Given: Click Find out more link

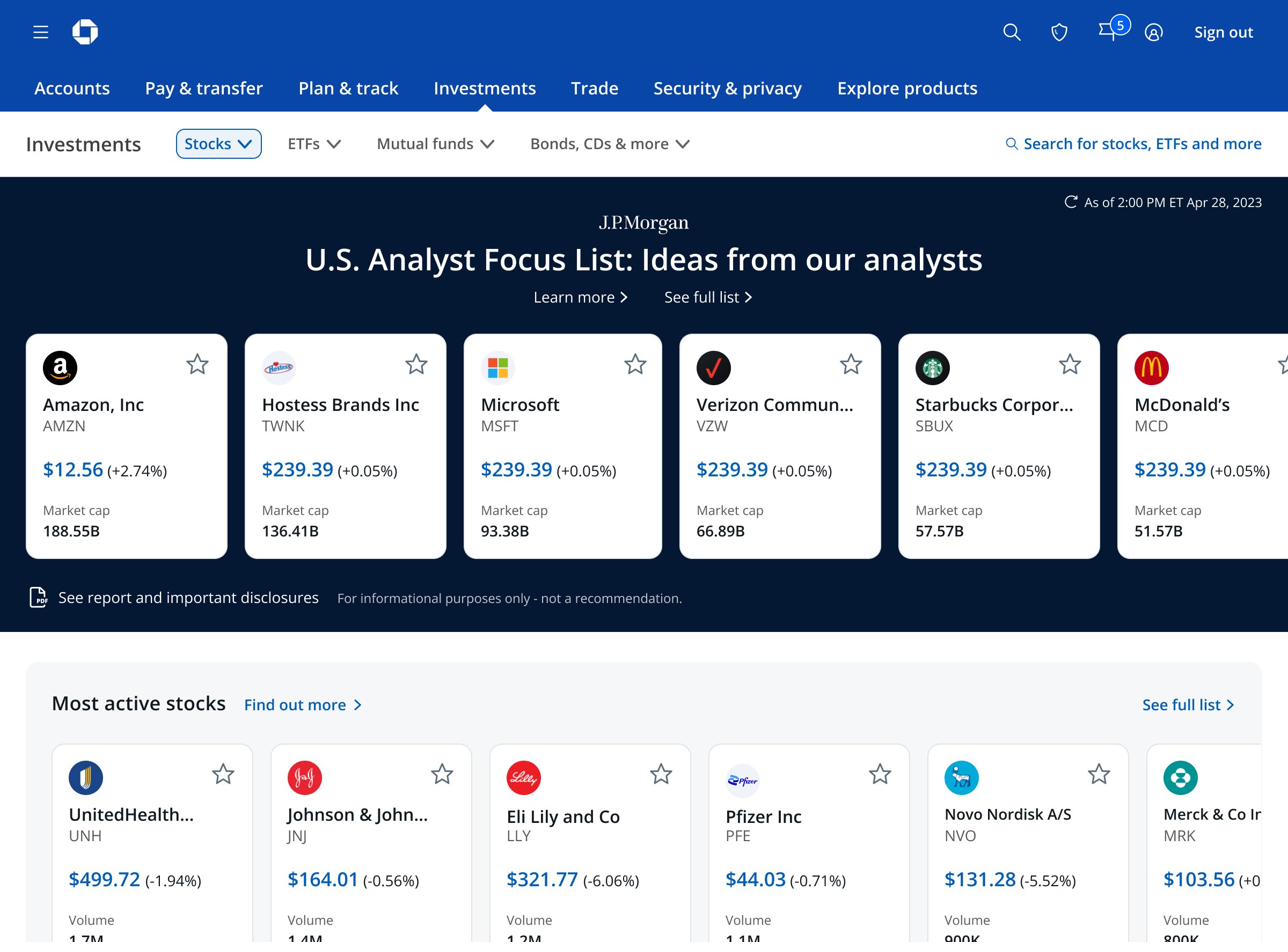Looking at the screenshot, I should pos(303,705).
